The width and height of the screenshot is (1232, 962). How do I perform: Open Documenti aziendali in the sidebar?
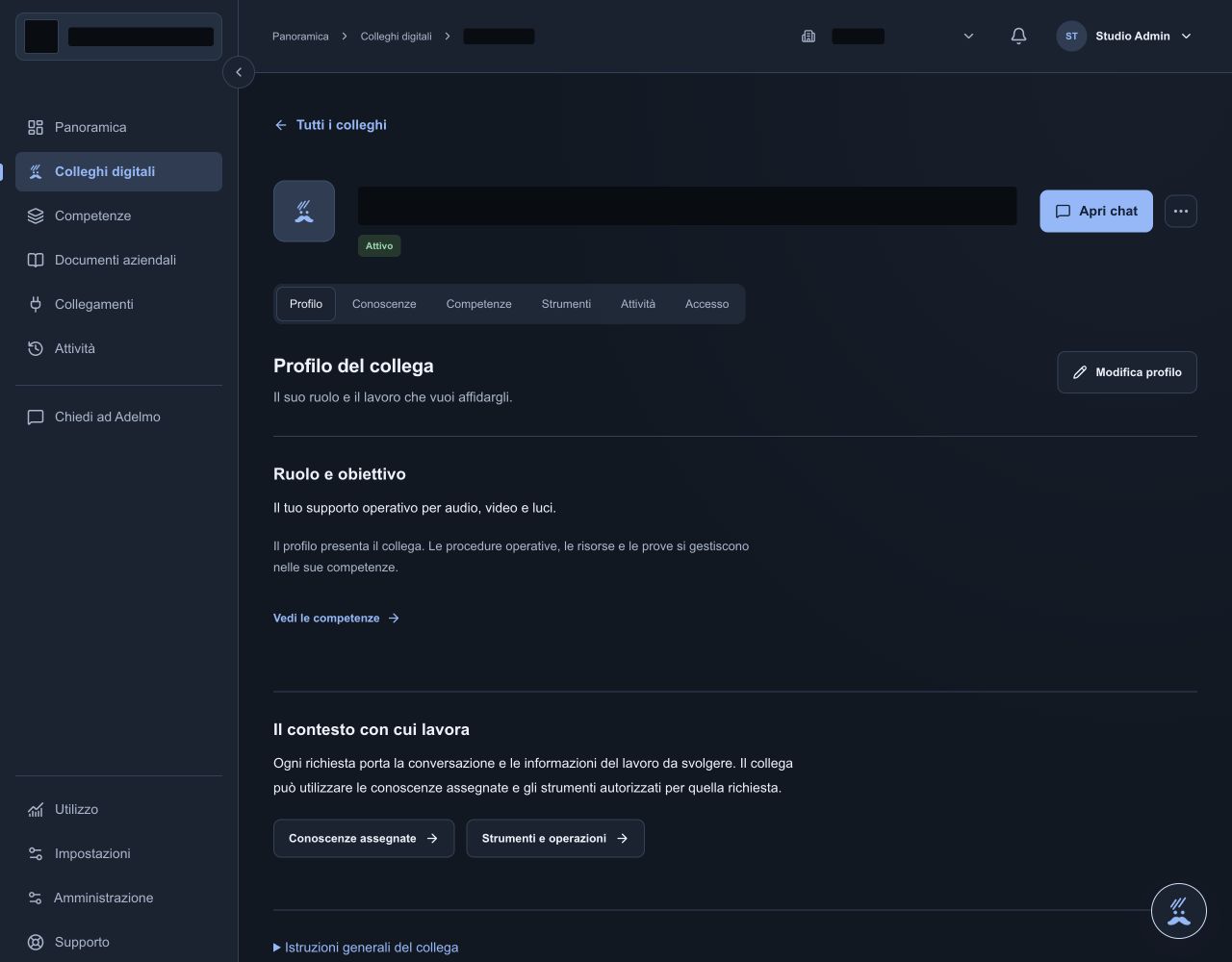click(x=118, y=260)
